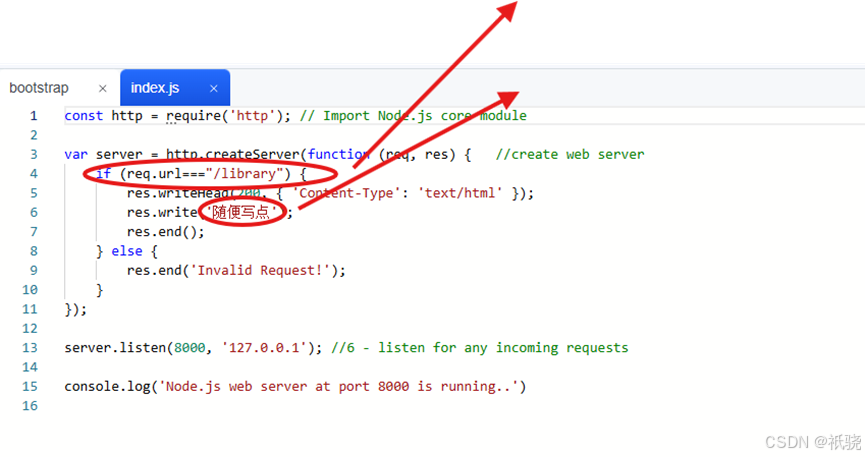Image resolution: width=865 pixels, height=457 pixels.
Task: Place cursor on 'const http = require' code
Action: coord(142,116)
